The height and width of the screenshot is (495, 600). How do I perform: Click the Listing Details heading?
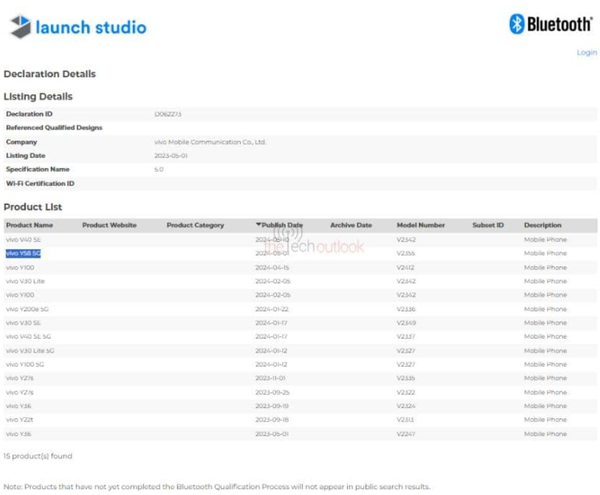point(38,96)
